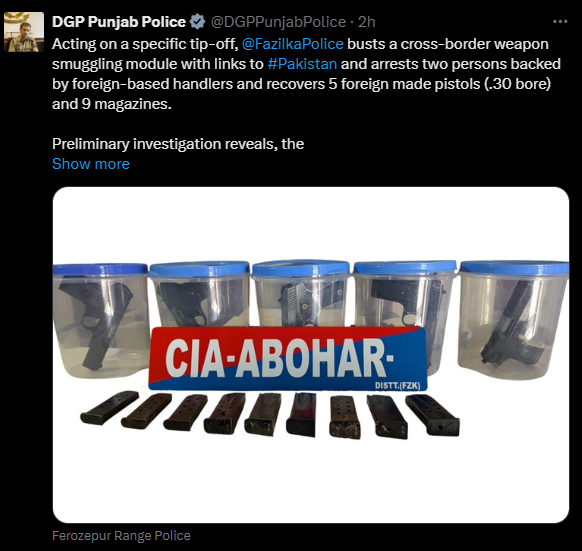Open the @DGPPunjabPolice handle link
The image size is (582, 551).
tap(278, 22)
